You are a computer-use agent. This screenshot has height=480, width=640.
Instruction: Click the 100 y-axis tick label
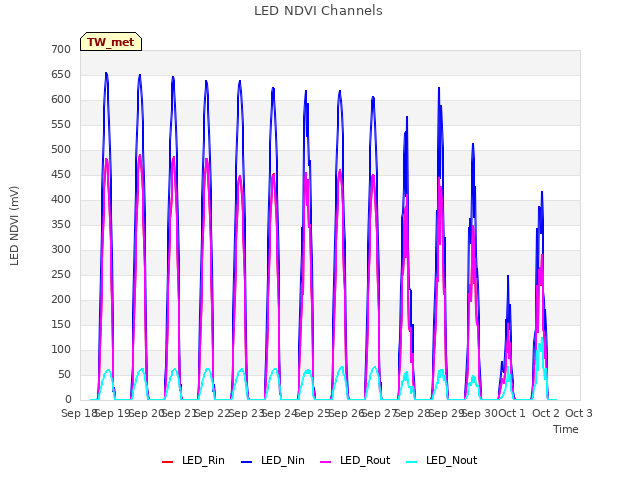point(61,349)
